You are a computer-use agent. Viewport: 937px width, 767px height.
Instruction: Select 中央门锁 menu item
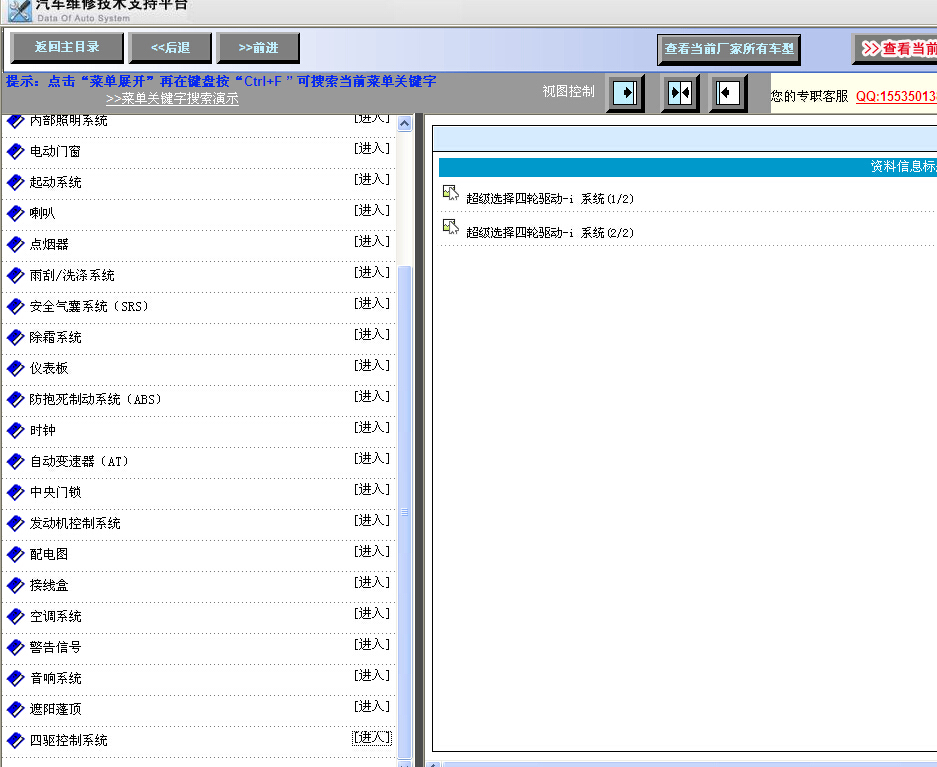[x=56, y=493]
